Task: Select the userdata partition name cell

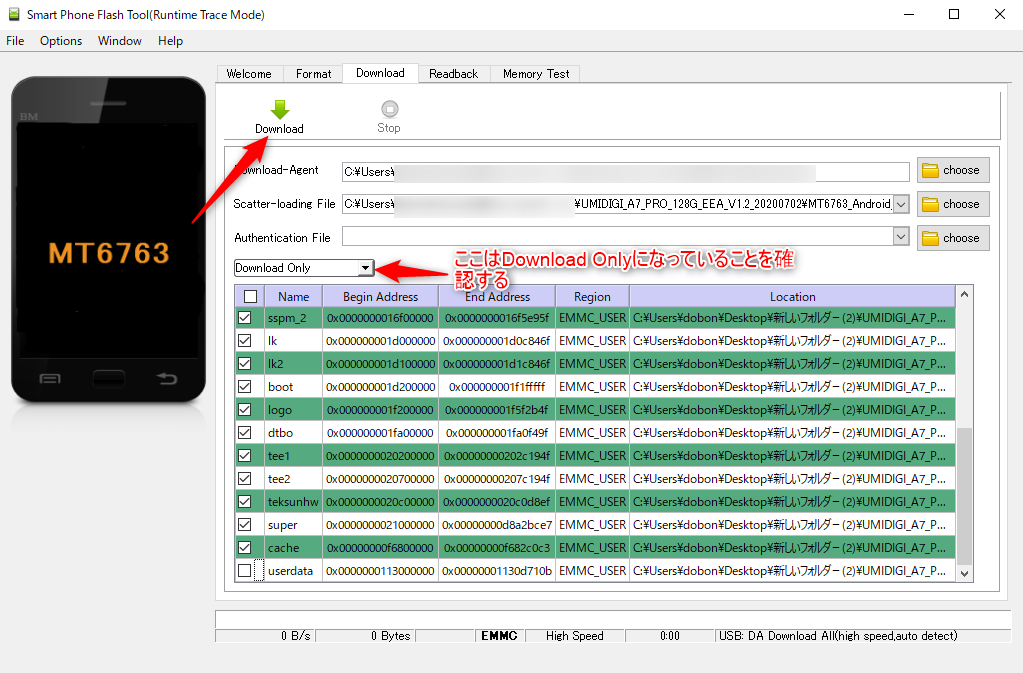Action: (x=294, y=571)
